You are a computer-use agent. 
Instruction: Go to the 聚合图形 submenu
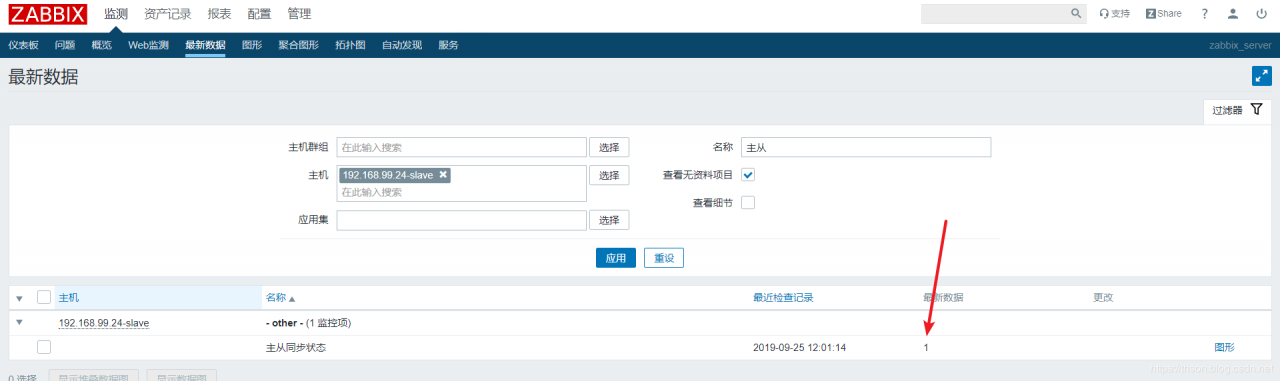coord(298,45)
